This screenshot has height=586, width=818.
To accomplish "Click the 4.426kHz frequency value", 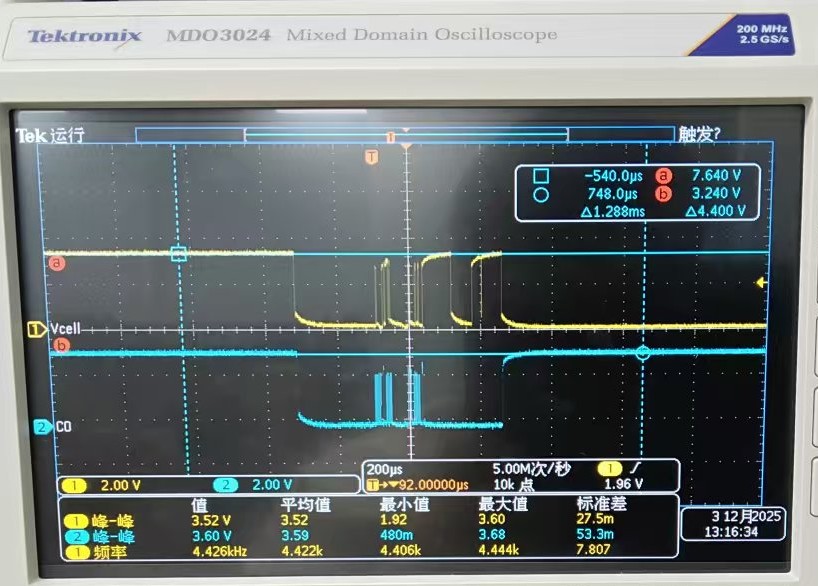I will coord(220,552).
